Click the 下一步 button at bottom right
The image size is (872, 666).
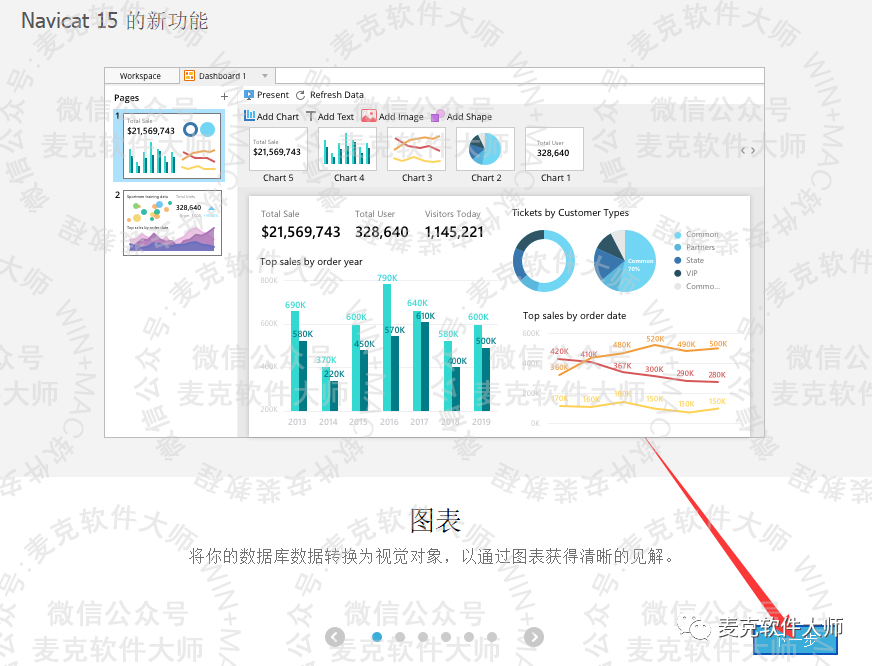pyautogui.click(x=795, y=641)
